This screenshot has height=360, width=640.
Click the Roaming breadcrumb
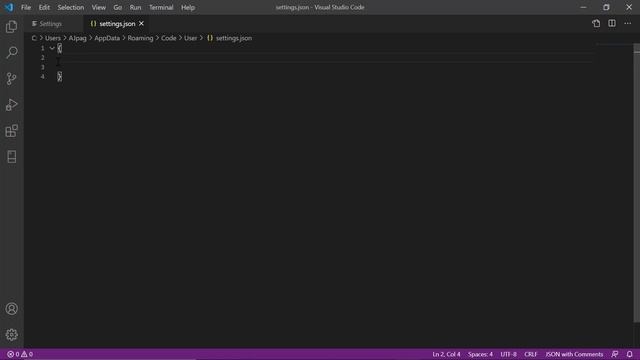point(140,38)
